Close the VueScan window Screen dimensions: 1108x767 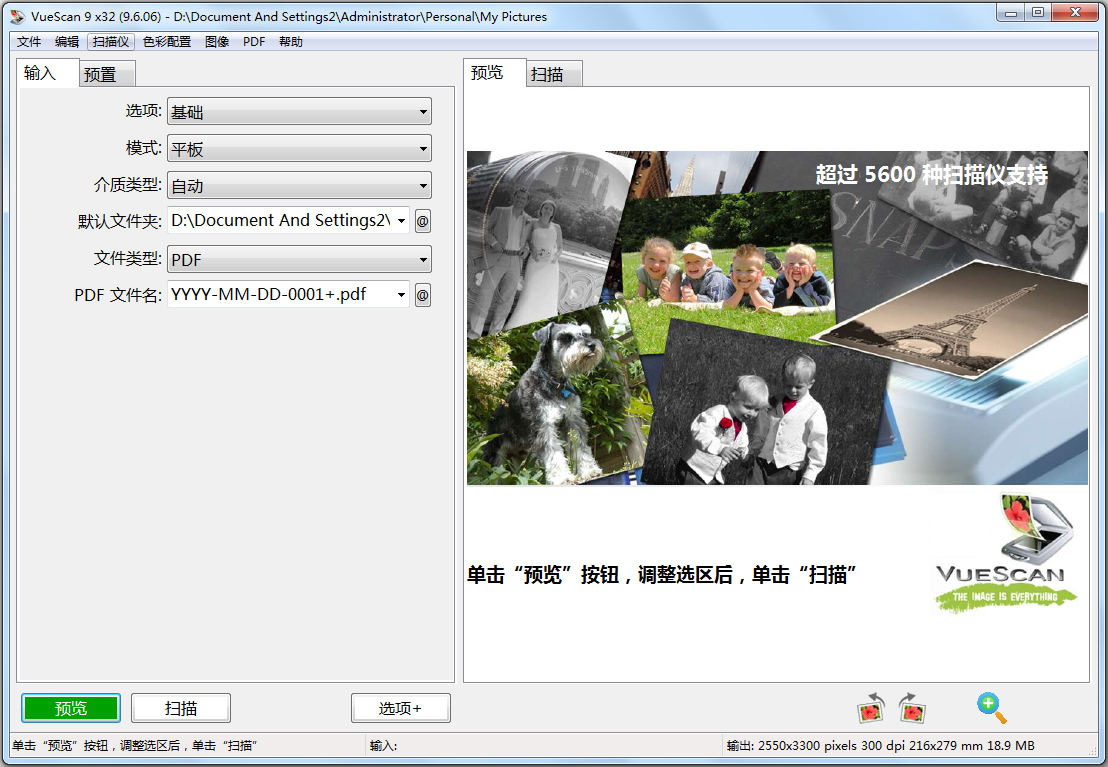pyautogui.click(x=1075, y=13)
